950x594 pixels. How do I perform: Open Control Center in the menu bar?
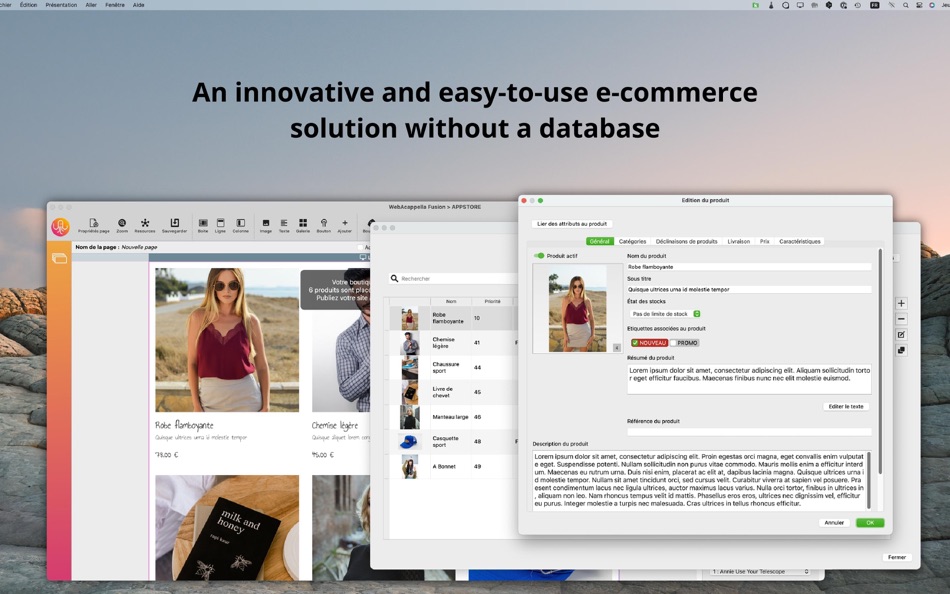click(919, 5)
